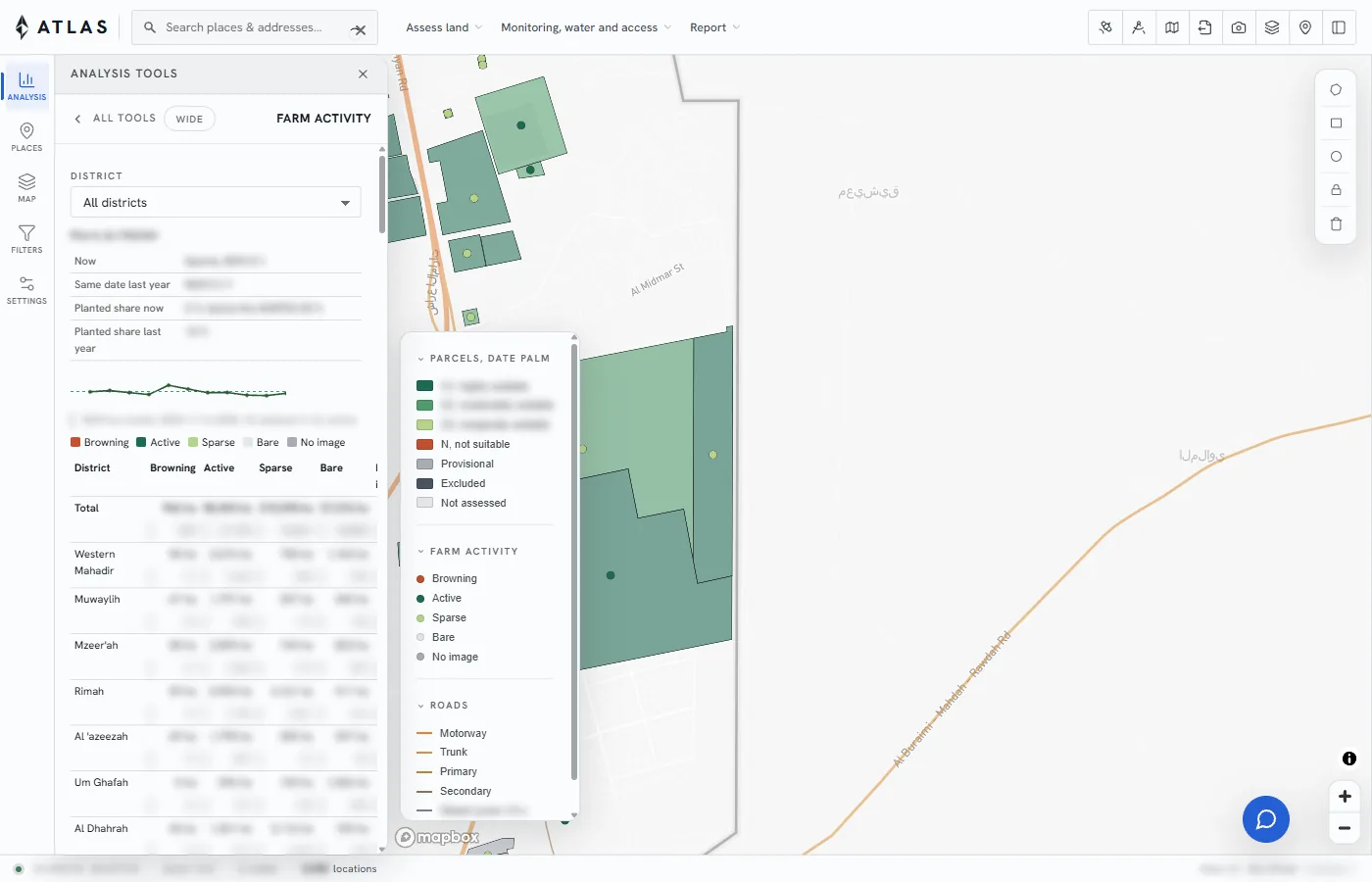Toggle the side panel layout icon
Viewport: 1372px width, 882px height.
pos(1339,27)
